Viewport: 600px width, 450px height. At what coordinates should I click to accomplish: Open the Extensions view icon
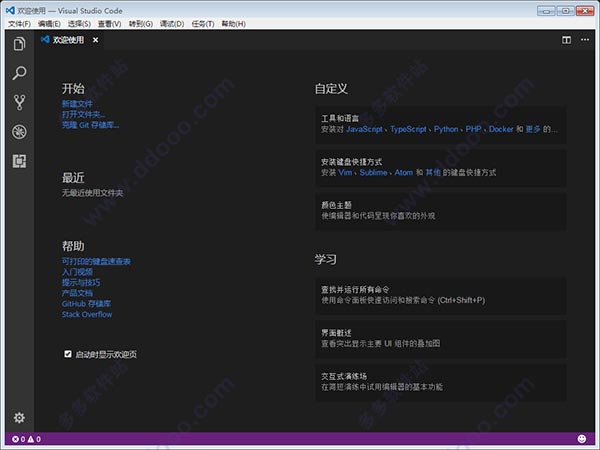(x=19, y=161)
